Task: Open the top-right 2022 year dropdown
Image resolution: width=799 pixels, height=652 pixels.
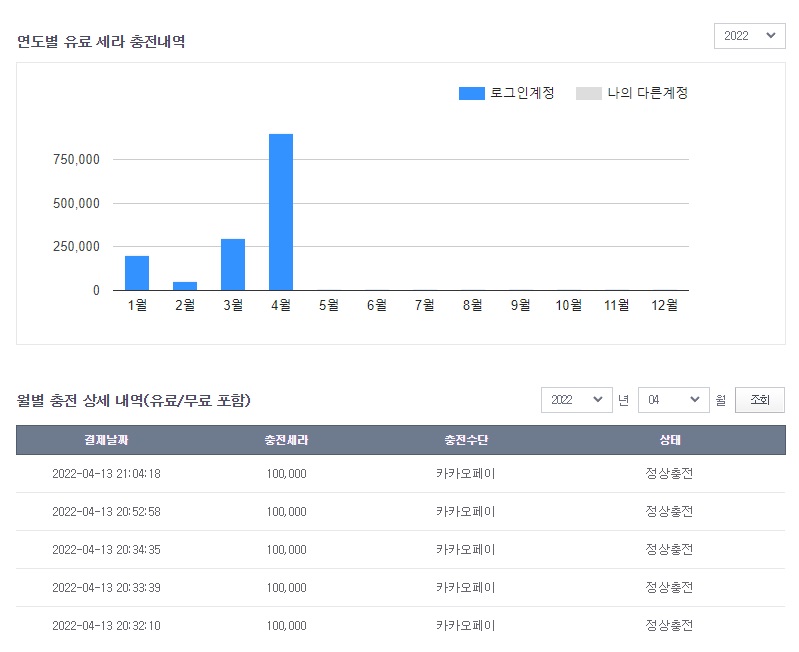Action: coord(749,35)
